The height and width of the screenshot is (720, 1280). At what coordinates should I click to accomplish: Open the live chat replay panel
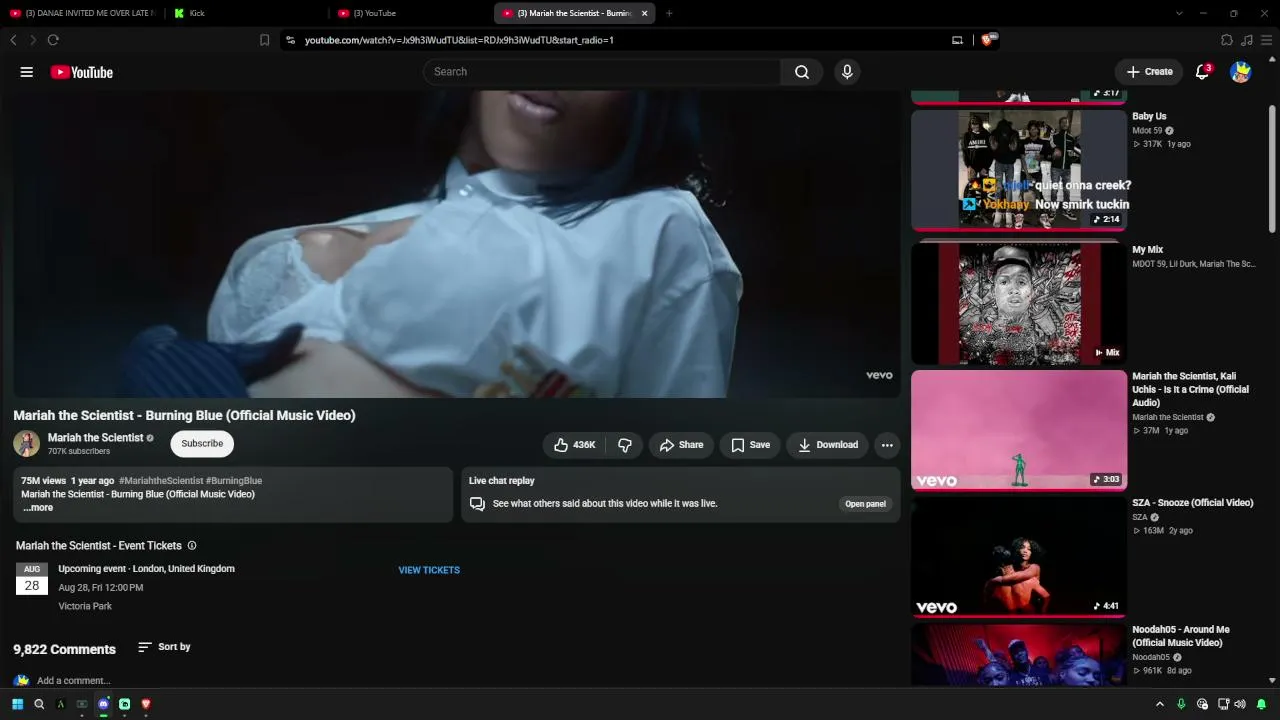tap(865, 504)
